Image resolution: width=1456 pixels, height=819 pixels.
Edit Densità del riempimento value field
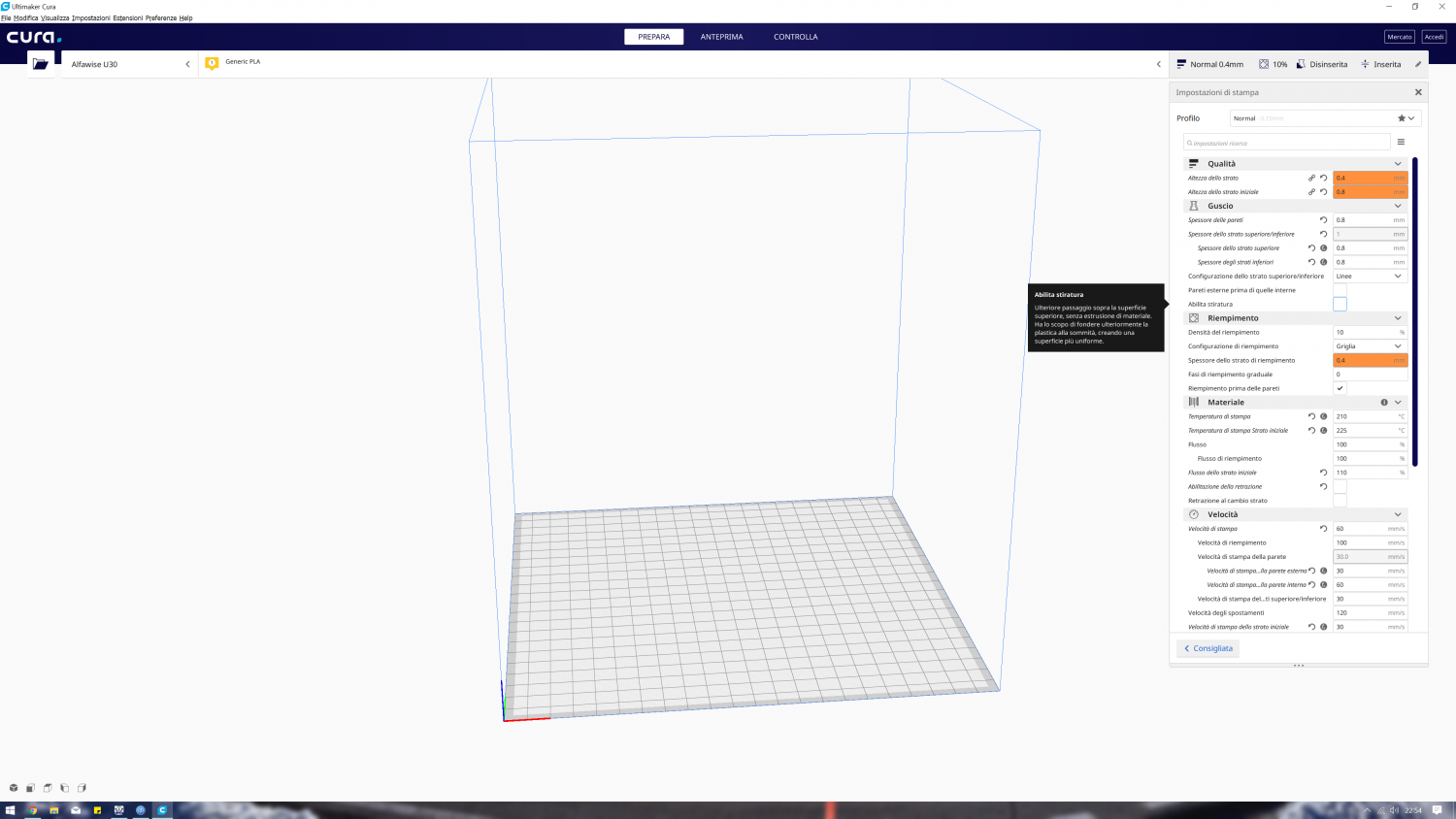point(1371,332)
